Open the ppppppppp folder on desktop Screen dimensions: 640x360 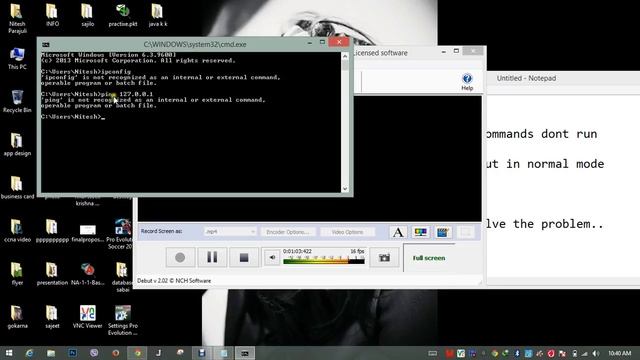tap(52, 231)
